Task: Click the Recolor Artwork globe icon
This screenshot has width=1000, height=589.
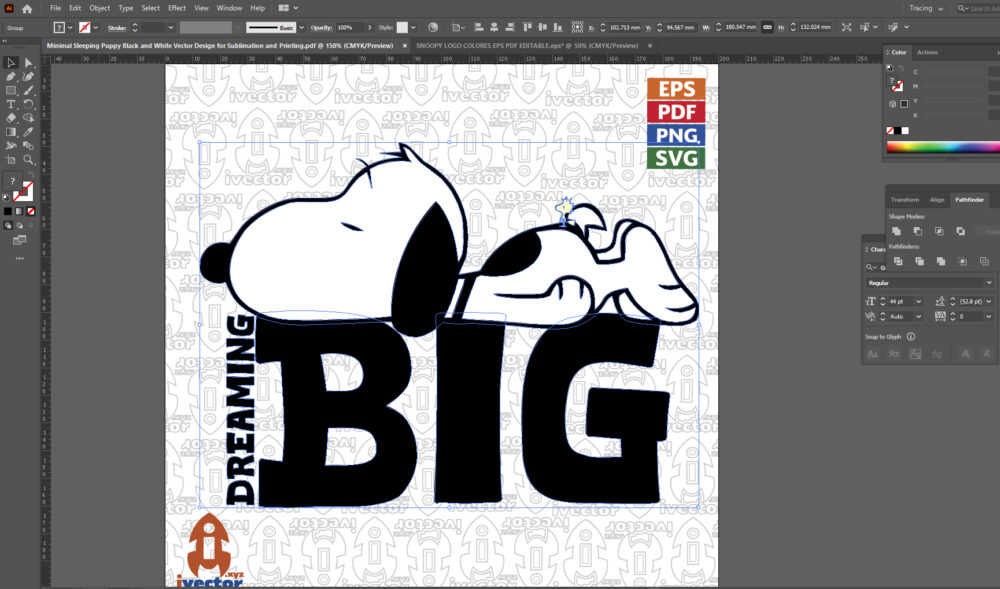Action: pyautogui.click(x=433, y=27)
